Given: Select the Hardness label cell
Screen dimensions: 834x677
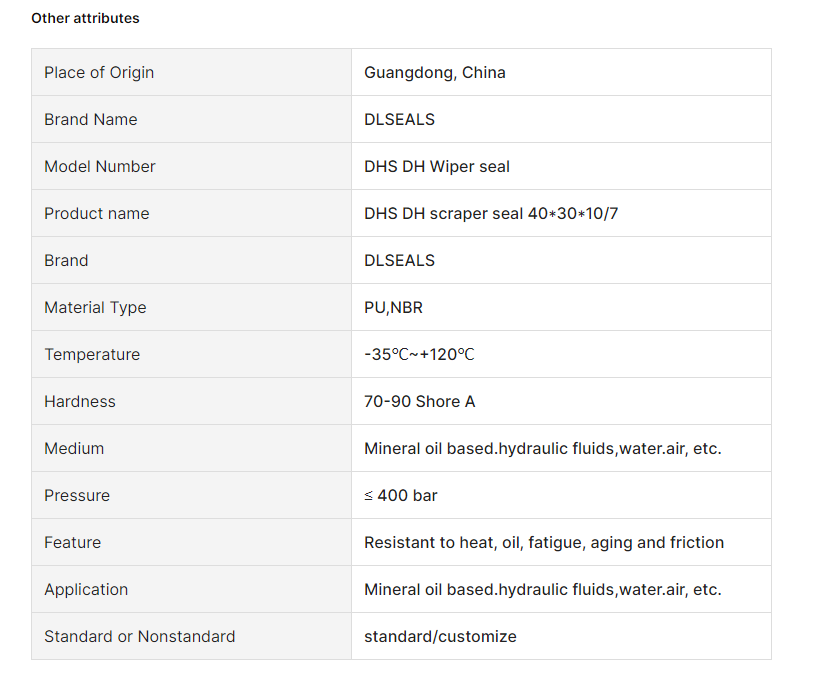Looking at the screenshot, I should pos(191,401).
